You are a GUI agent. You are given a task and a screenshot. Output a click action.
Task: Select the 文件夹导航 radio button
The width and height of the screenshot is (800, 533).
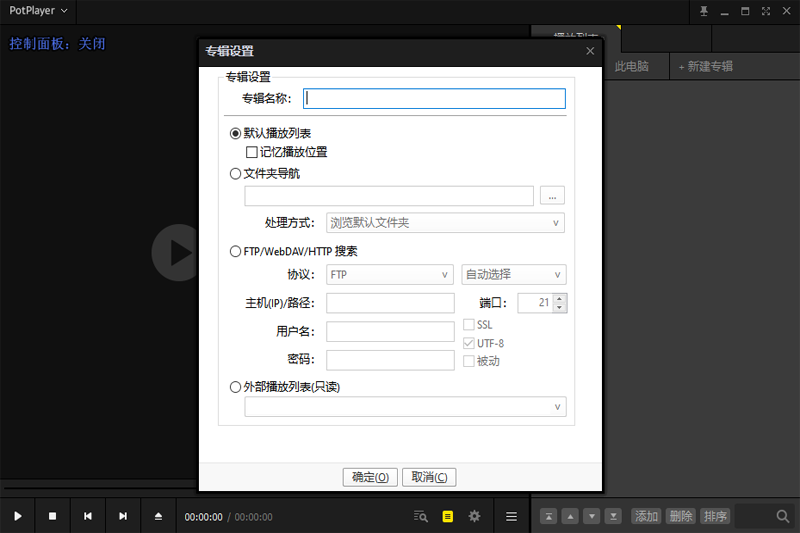pyautogui.click(x=236, y=173)
